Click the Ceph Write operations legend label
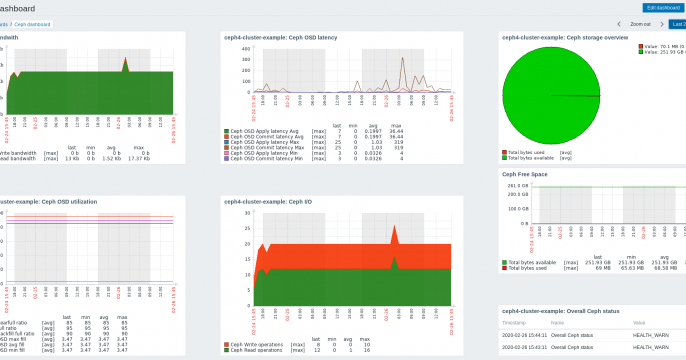 point(257,345)
